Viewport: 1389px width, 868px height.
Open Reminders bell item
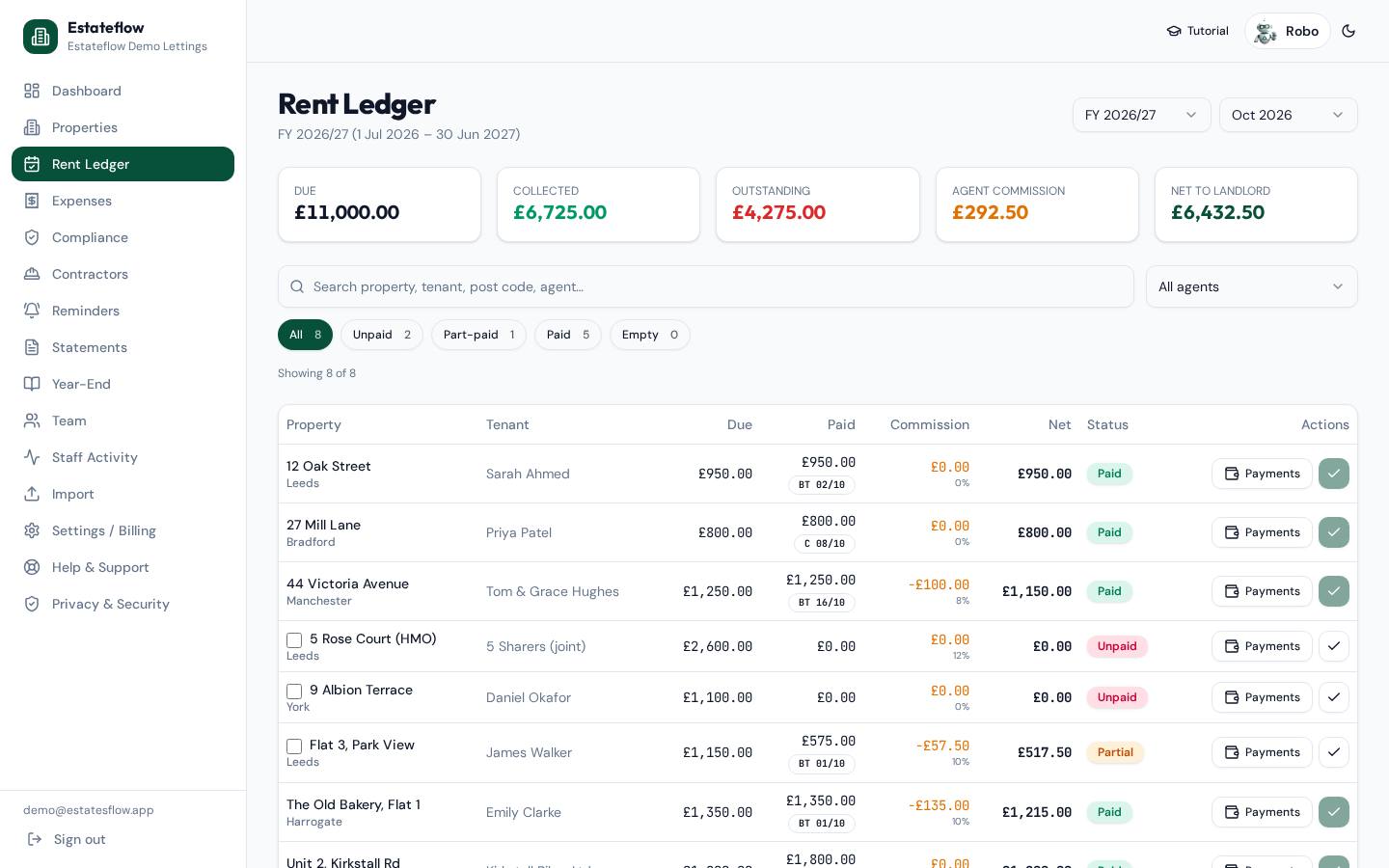pos(123,311)
